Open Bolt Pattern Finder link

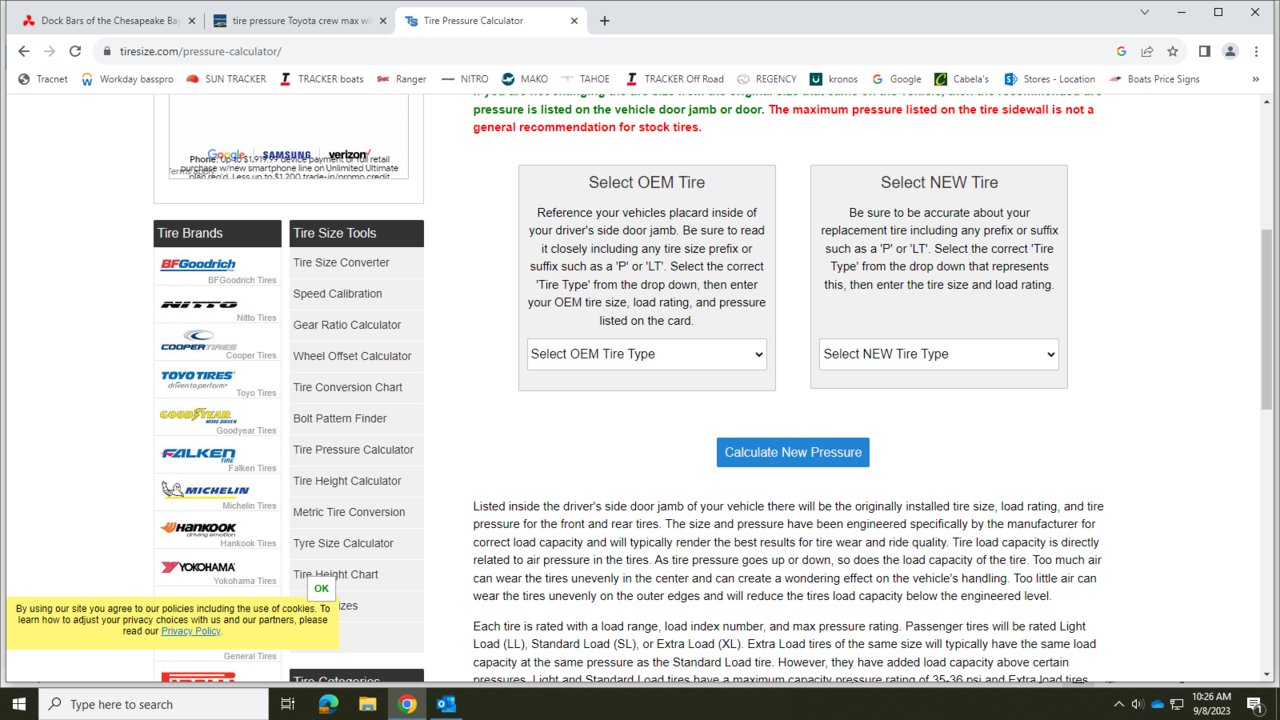pyautogui.click(x=340, y=418)
